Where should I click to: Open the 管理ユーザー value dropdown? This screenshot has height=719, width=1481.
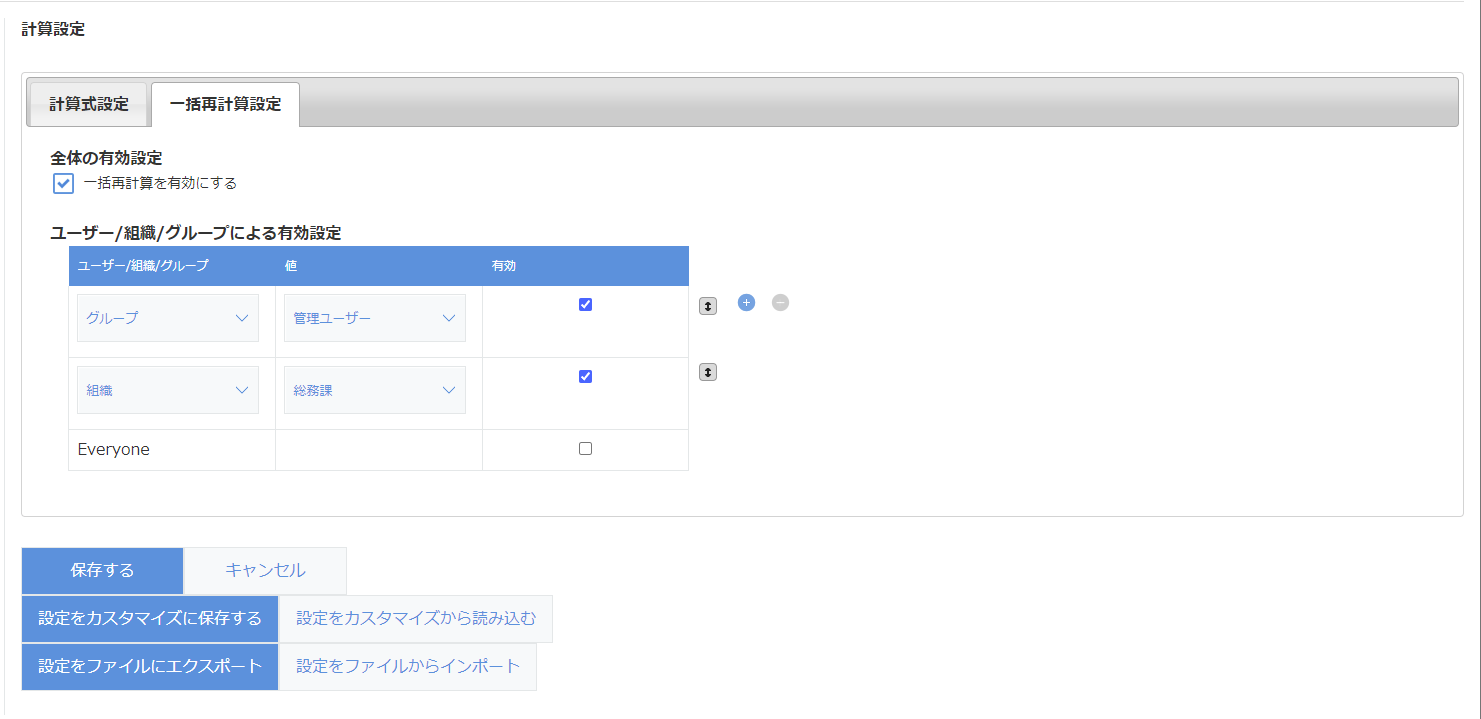[x=375, y=318]
